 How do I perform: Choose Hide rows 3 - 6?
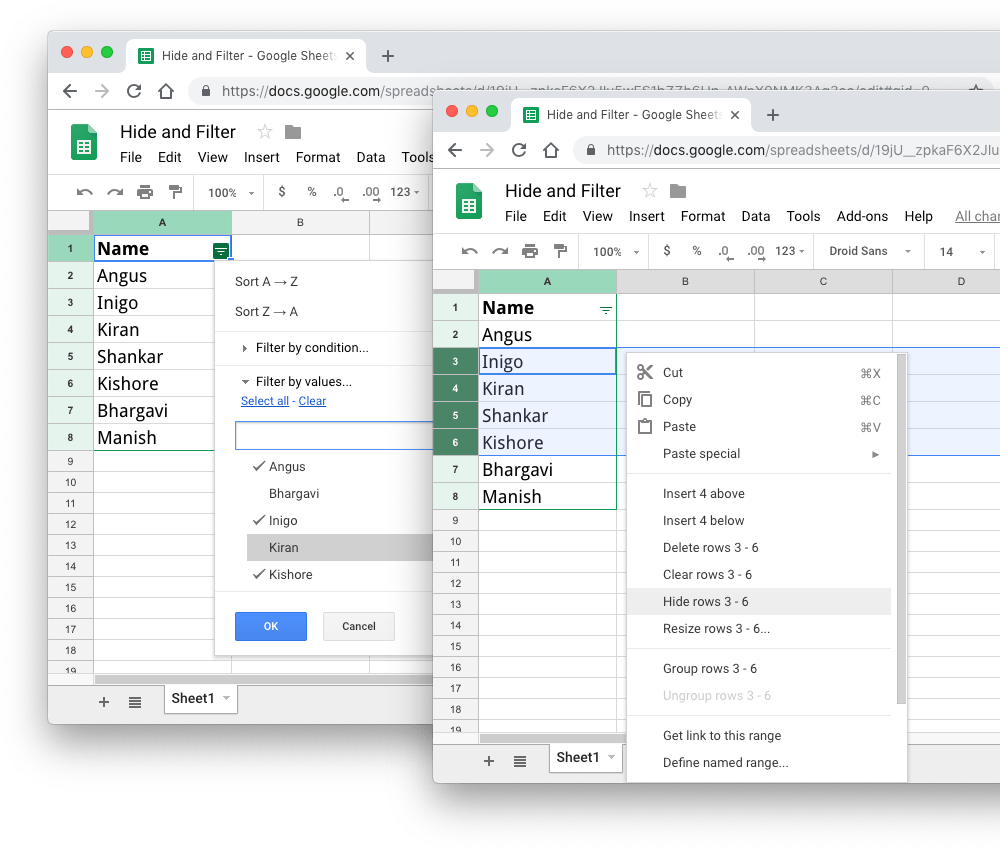click(759, 602)
